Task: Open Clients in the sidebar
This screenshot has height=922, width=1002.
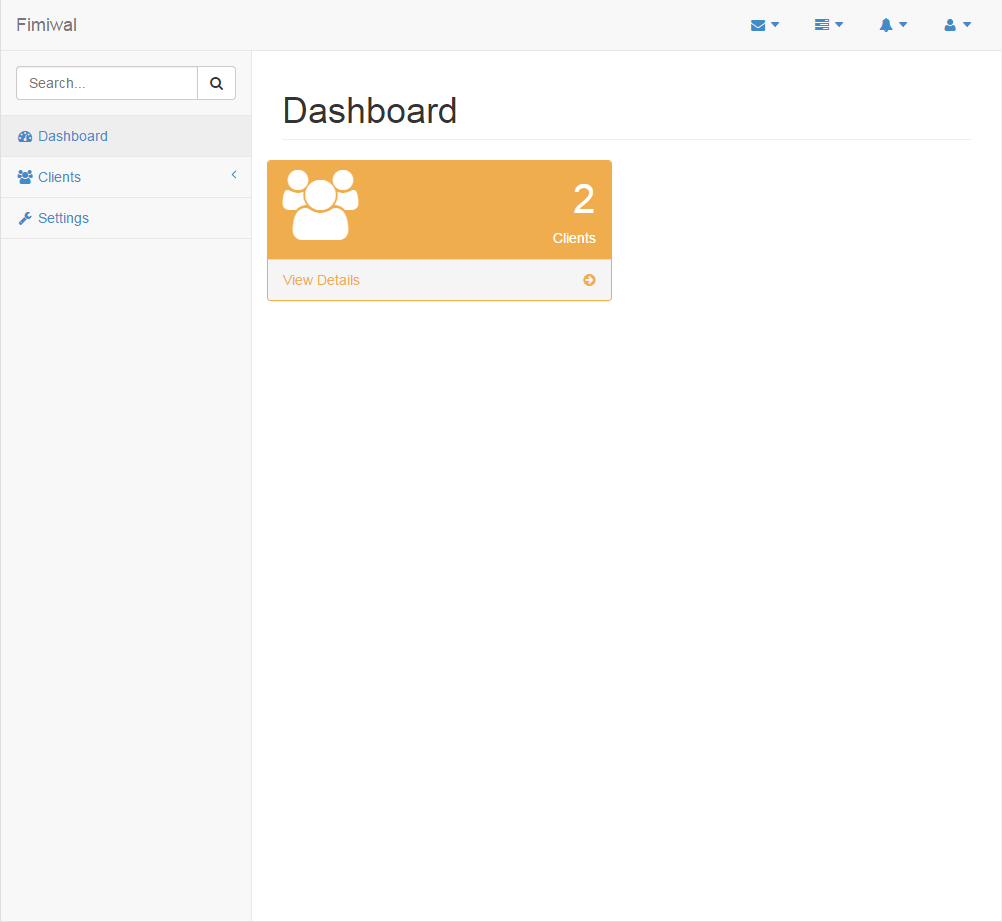Action: click(126, 177)
